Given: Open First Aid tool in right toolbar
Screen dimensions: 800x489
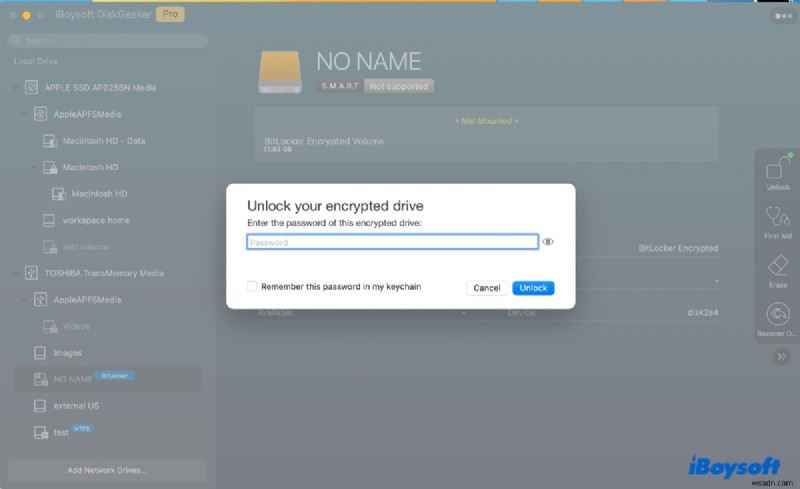Looking at the screenshot, I should click(x=778, y=222).
